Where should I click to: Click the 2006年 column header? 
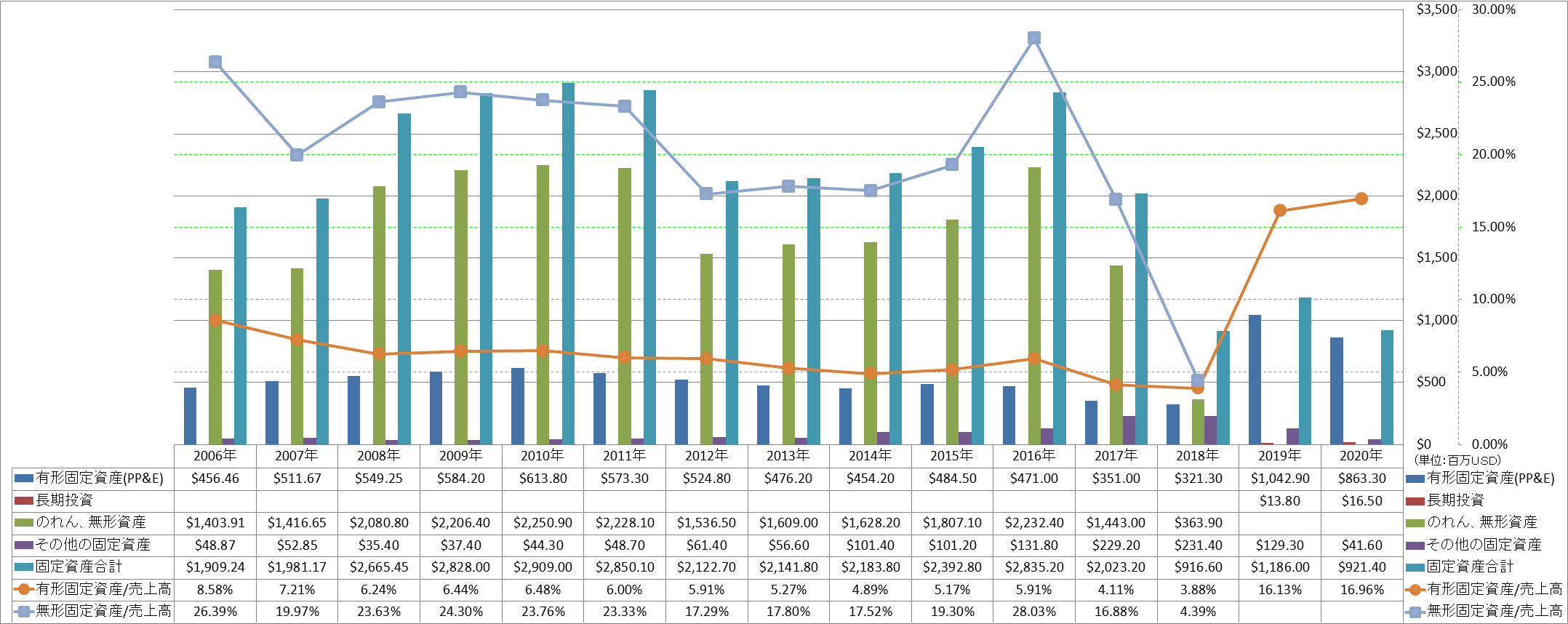(x=215, y=456)
